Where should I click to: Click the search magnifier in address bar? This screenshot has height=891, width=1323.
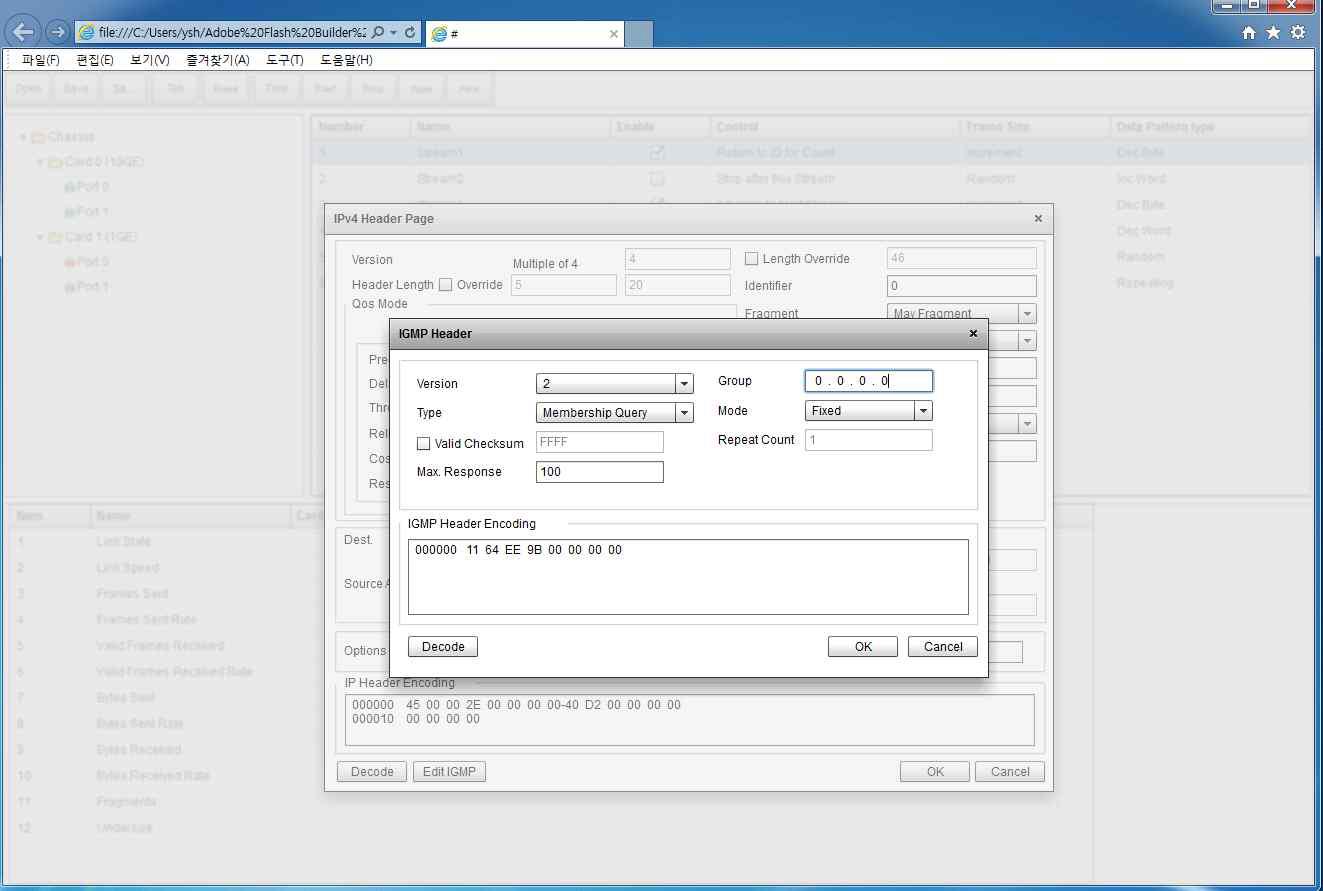[378, 33]
